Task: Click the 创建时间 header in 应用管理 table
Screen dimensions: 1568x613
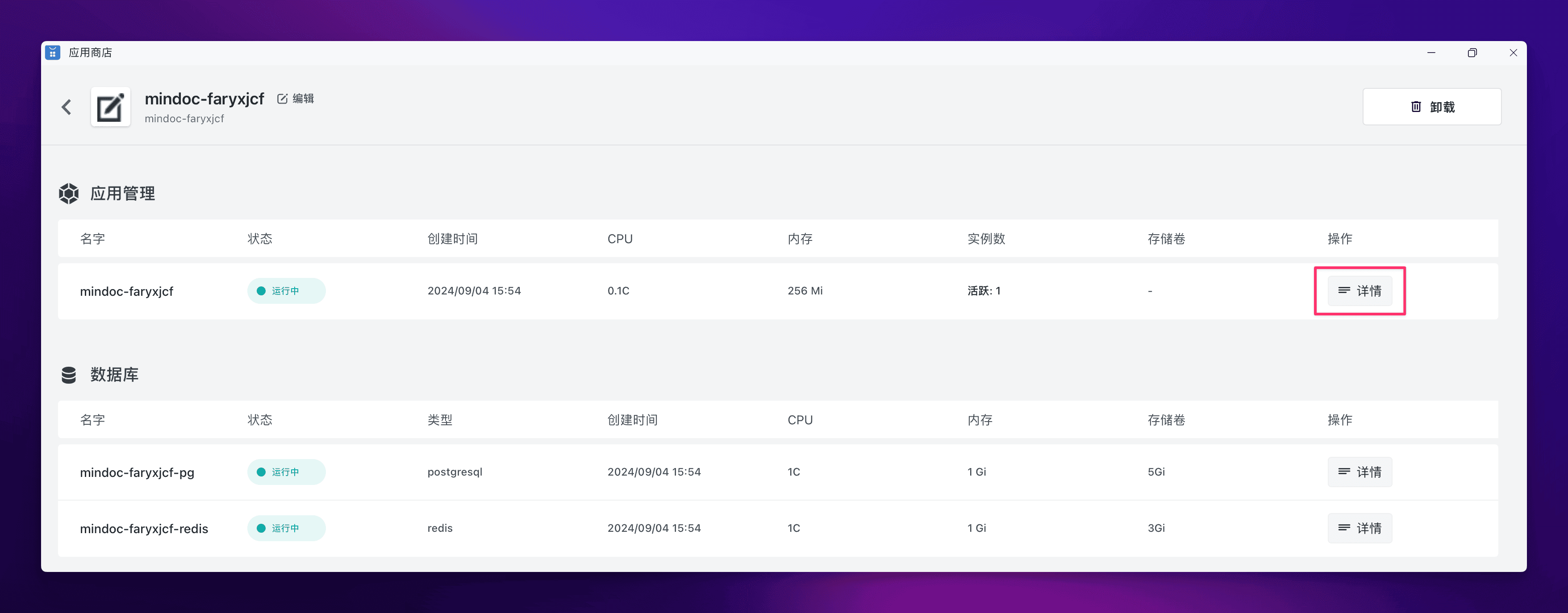Action: (452, 238)
